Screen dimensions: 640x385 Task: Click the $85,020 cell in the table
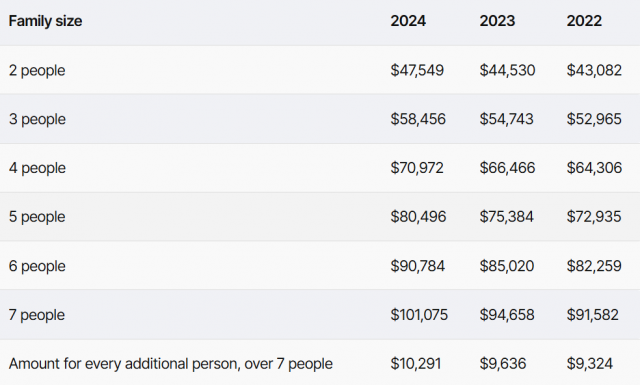[507, 266]
